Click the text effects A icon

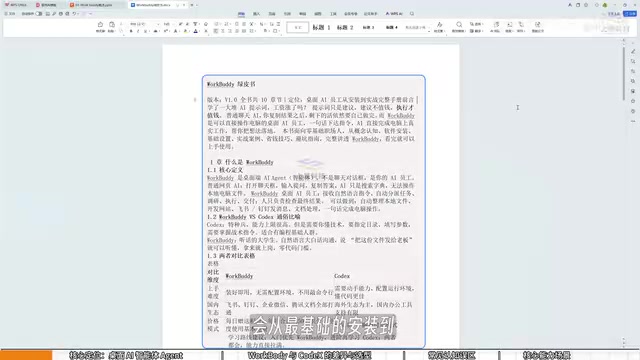tap(176, 31)
